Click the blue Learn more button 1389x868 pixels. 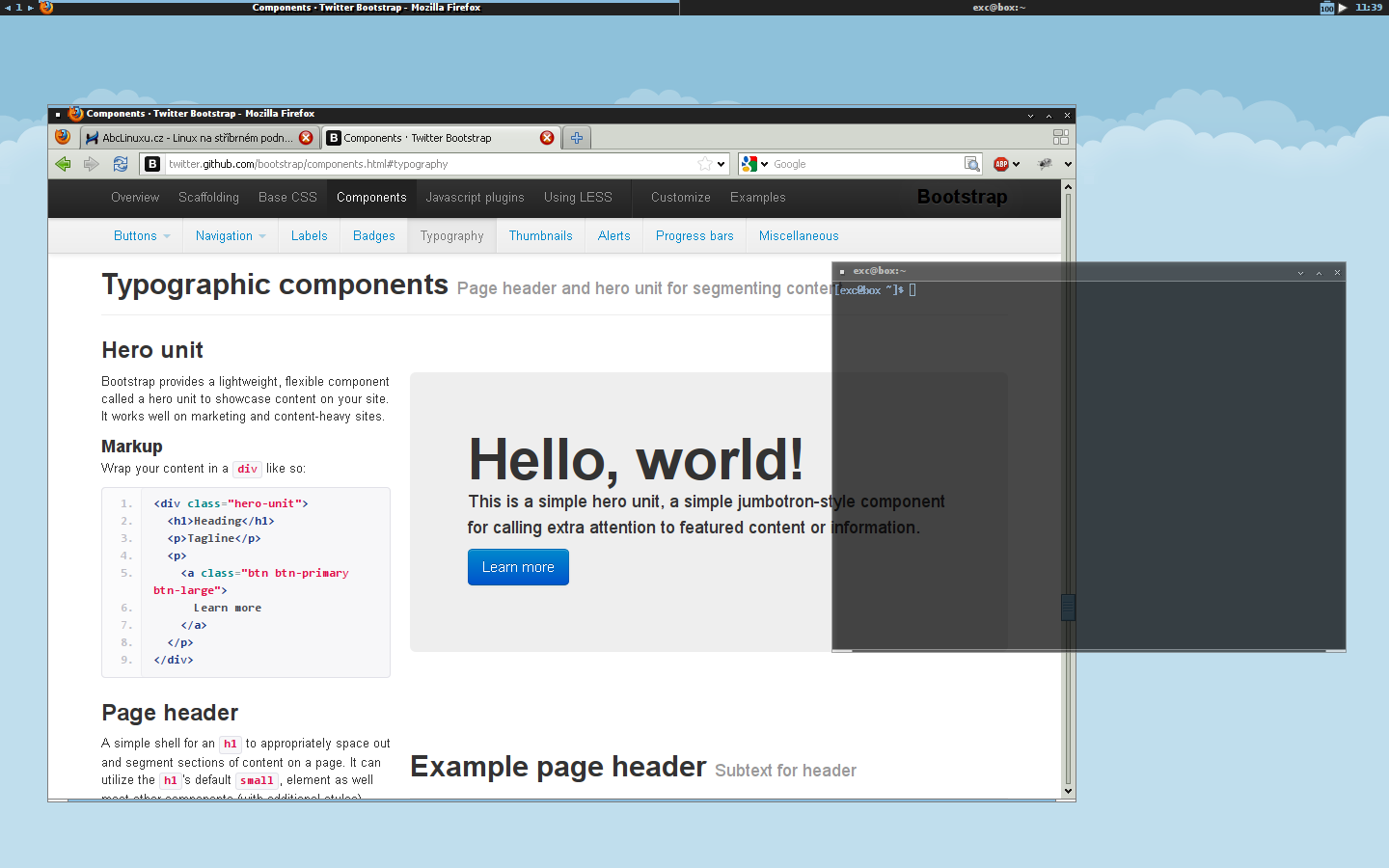(518, 567)
